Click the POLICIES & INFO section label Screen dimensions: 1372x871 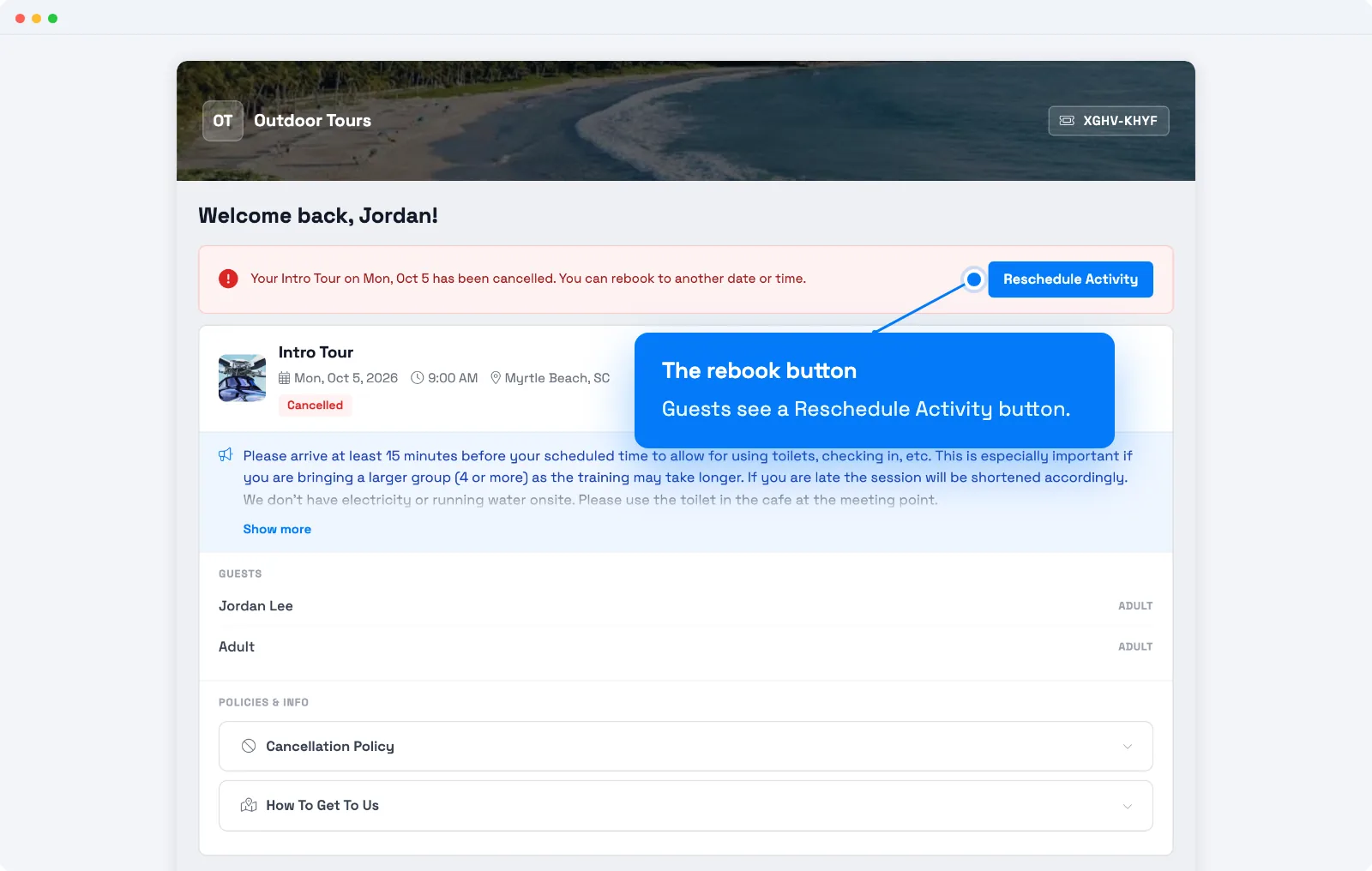pyautogui.click(x=263, y=702)
